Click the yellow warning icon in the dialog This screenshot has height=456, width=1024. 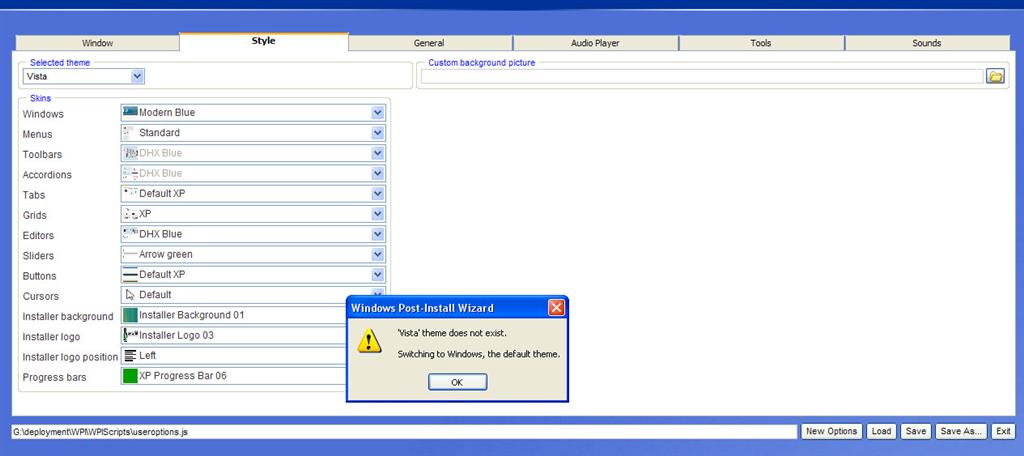[369, 341]
